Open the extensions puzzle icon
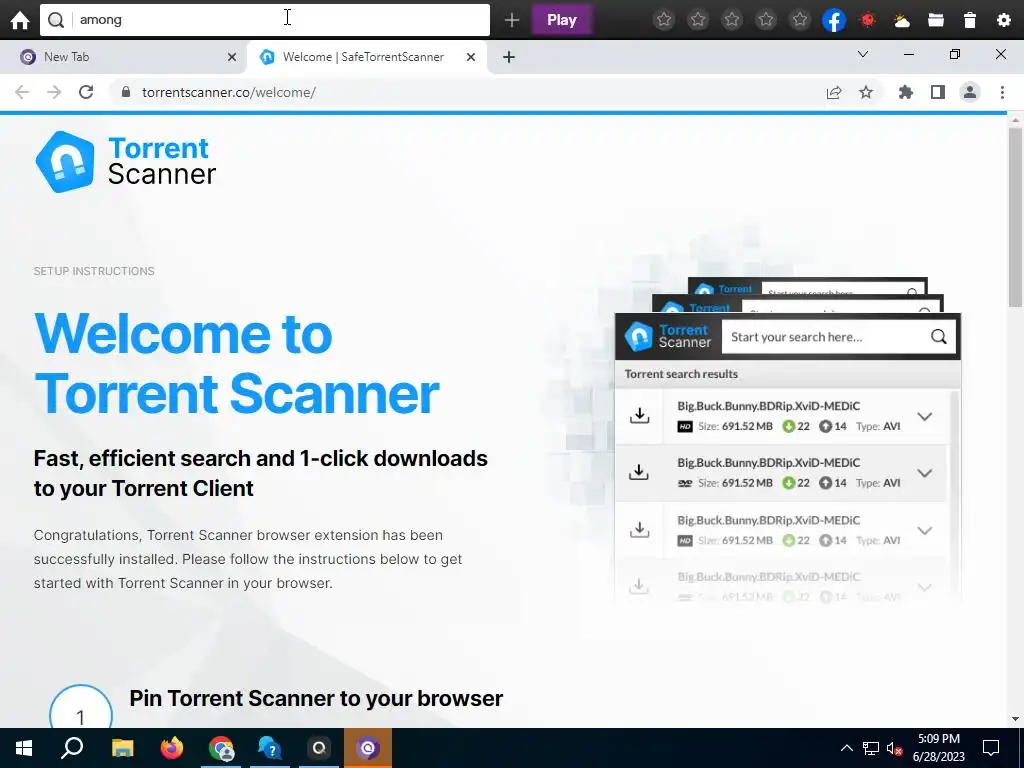 click(x=905, y=92)
